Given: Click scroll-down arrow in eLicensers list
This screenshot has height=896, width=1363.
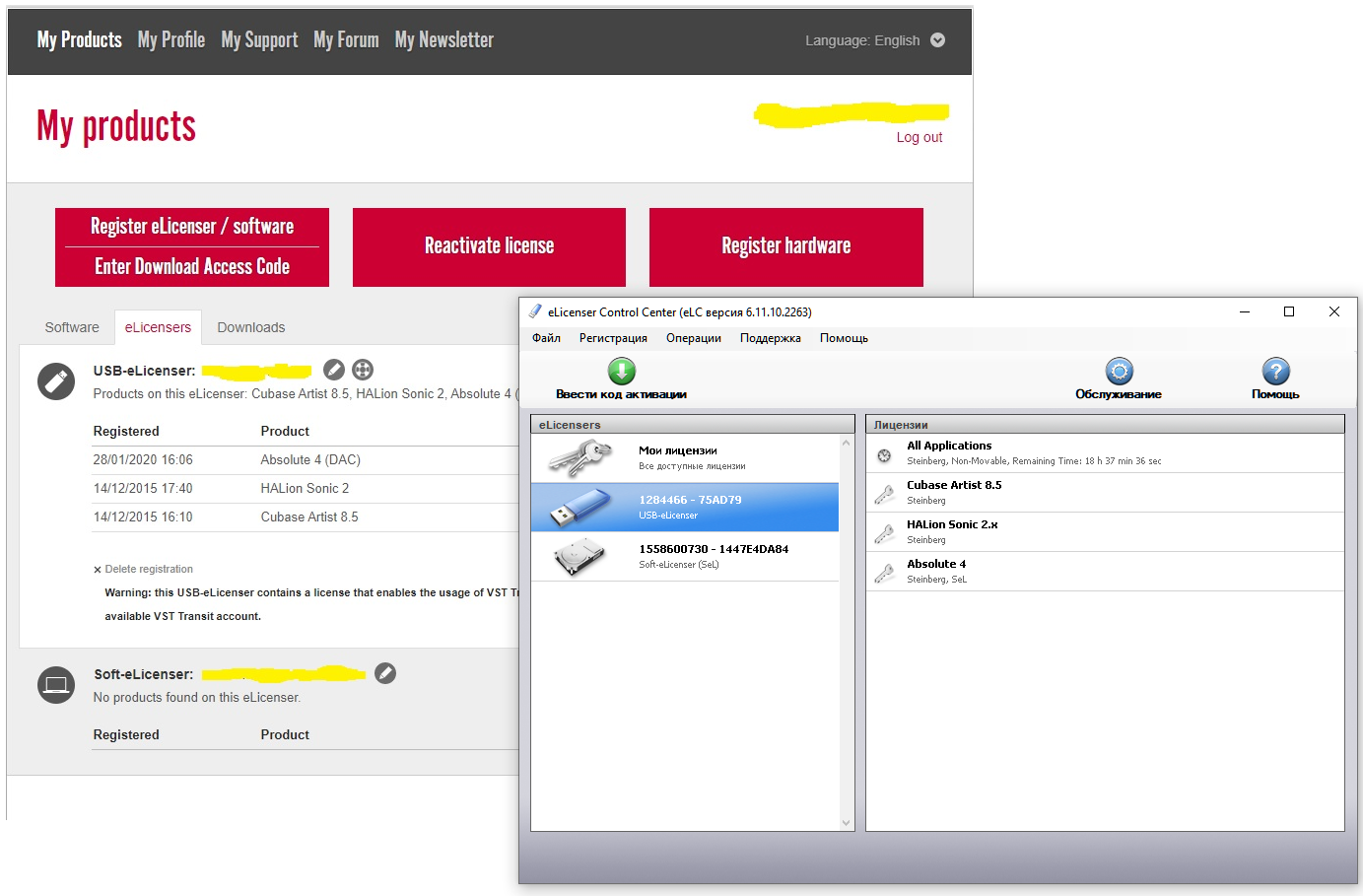Looking at the screenshot, I should (x=846, y=823).
